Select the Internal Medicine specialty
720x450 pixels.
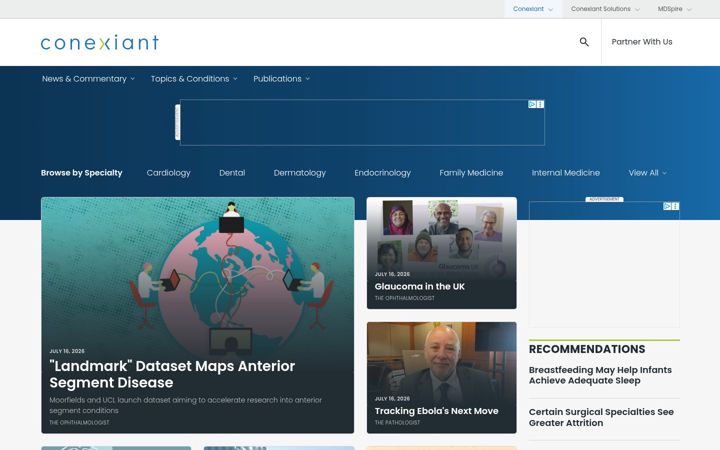coord(566,173)
